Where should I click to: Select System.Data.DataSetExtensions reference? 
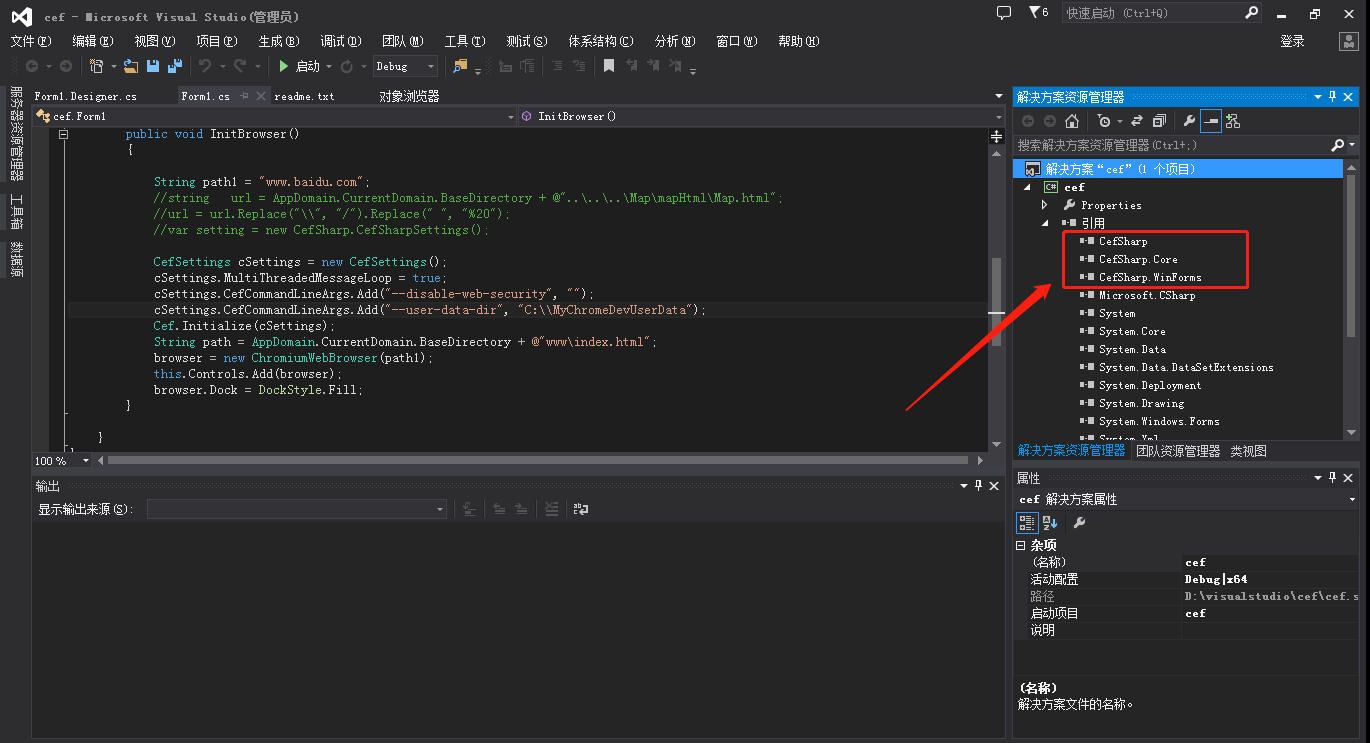pyautogui.click(x=1186, y=367)
